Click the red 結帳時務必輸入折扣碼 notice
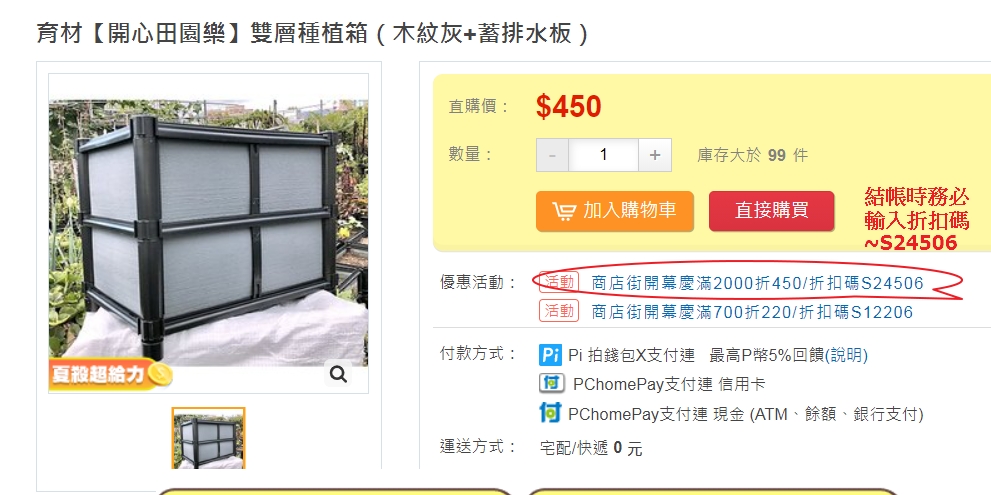Image resolution: width=991 pixels, height=495 pixels. [916, 220]
